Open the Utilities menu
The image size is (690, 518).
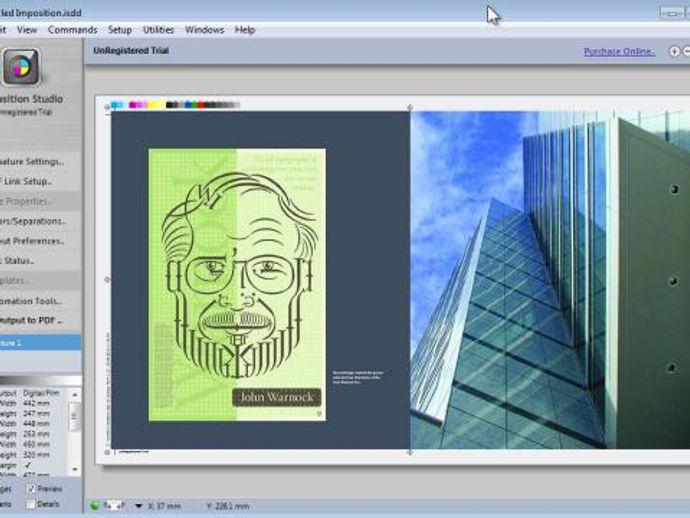click(x=158, y=30)
